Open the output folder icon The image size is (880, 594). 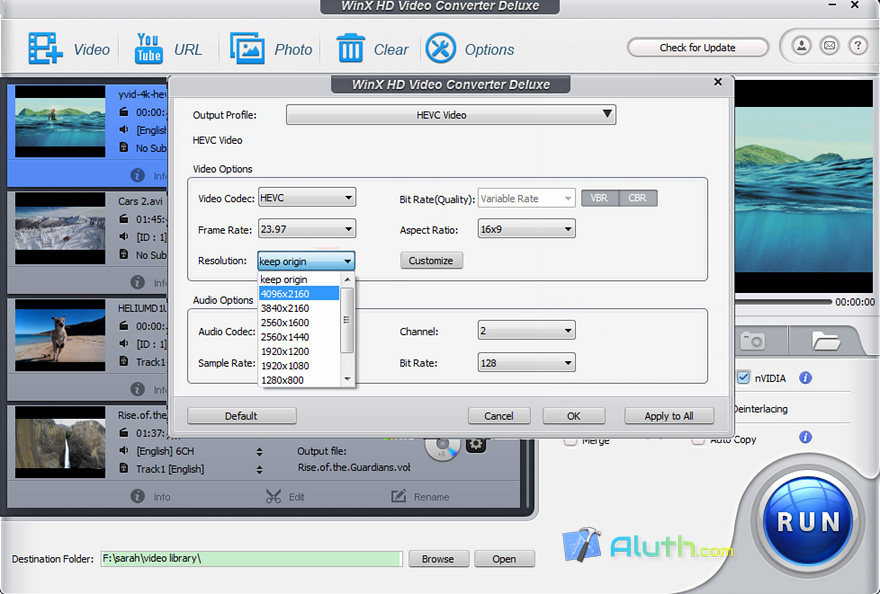pos(826,340)
